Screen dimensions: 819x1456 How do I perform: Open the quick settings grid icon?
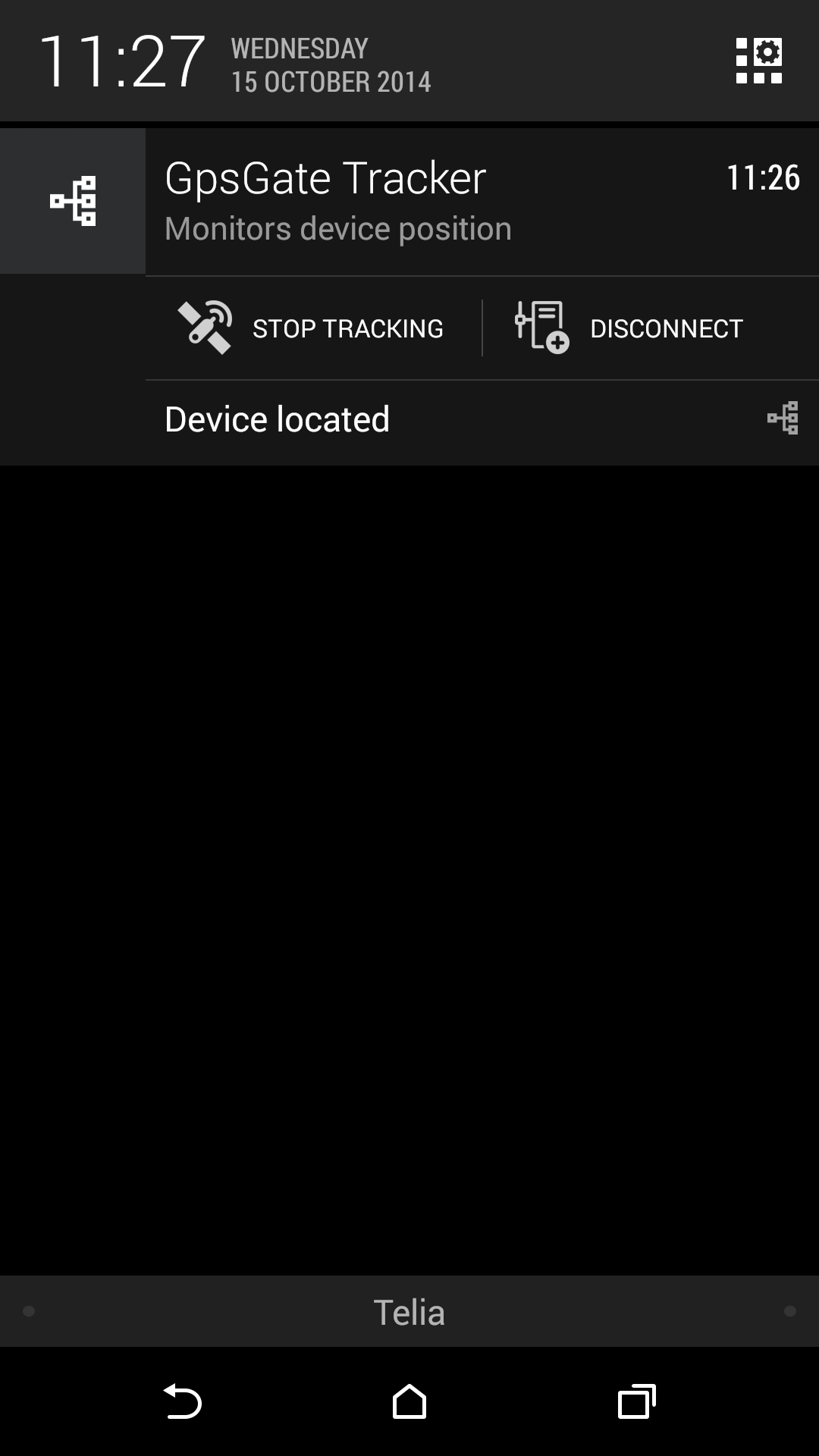point(759,61)
